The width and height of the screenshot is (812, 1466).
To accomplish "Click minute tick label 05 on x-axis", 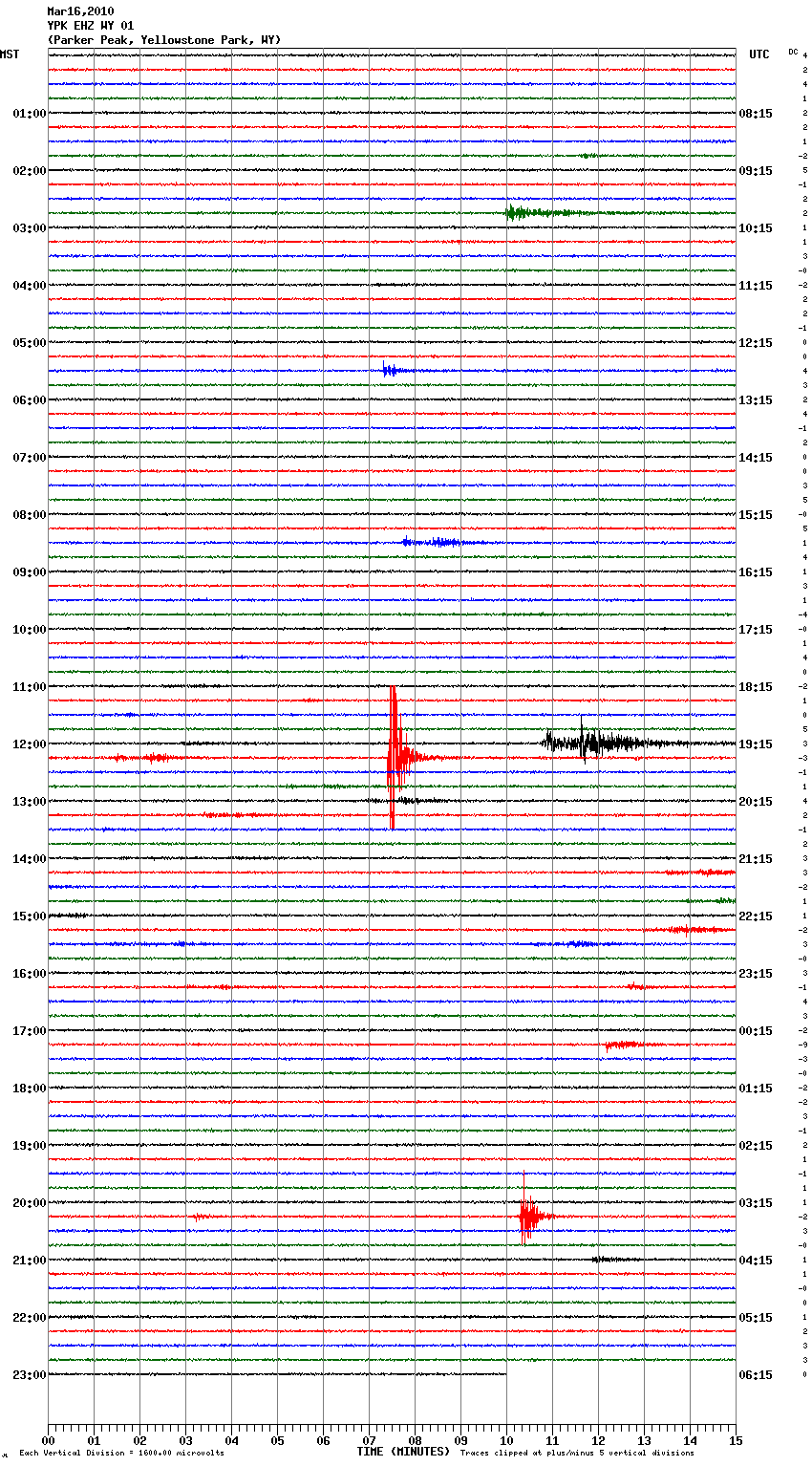I will pos(277,1440).
